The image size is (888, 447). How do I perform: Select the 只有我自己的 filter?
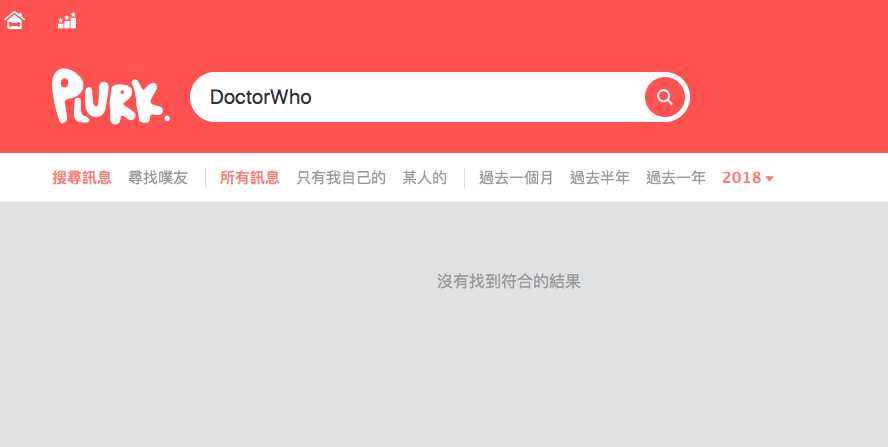(x=341, y=178)
